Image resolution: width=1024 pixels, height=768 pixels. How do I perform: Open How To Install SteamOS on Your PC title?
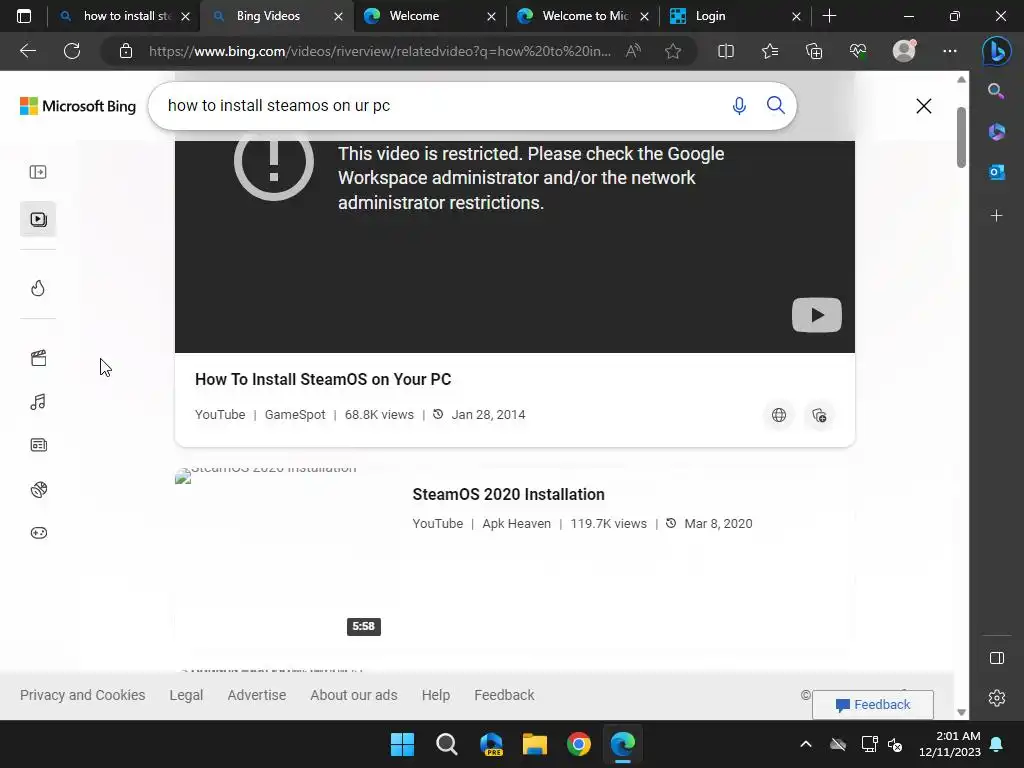pos(323,379)
